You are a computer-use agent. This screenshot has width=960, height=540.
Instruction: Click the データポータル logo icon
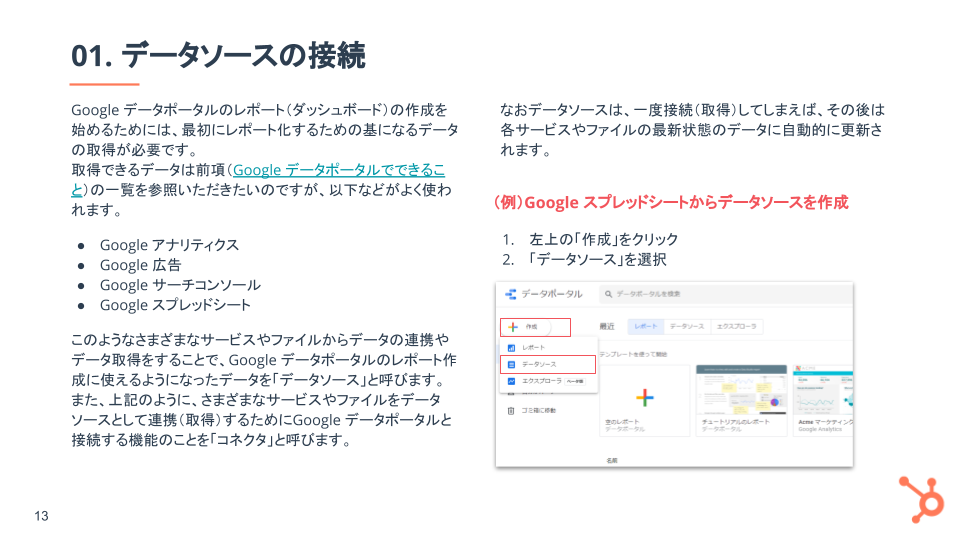pos(511,294)
